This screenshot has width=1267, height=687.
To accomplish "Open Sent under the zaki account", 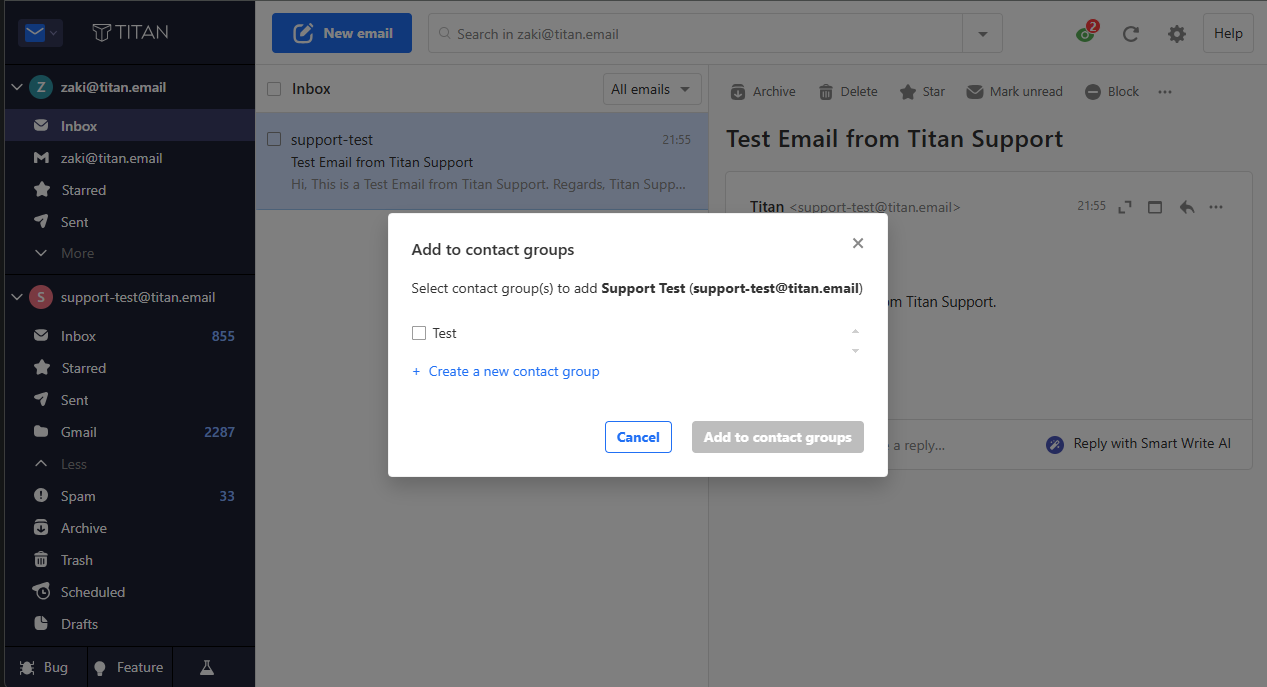I will (x=130, y=222).
